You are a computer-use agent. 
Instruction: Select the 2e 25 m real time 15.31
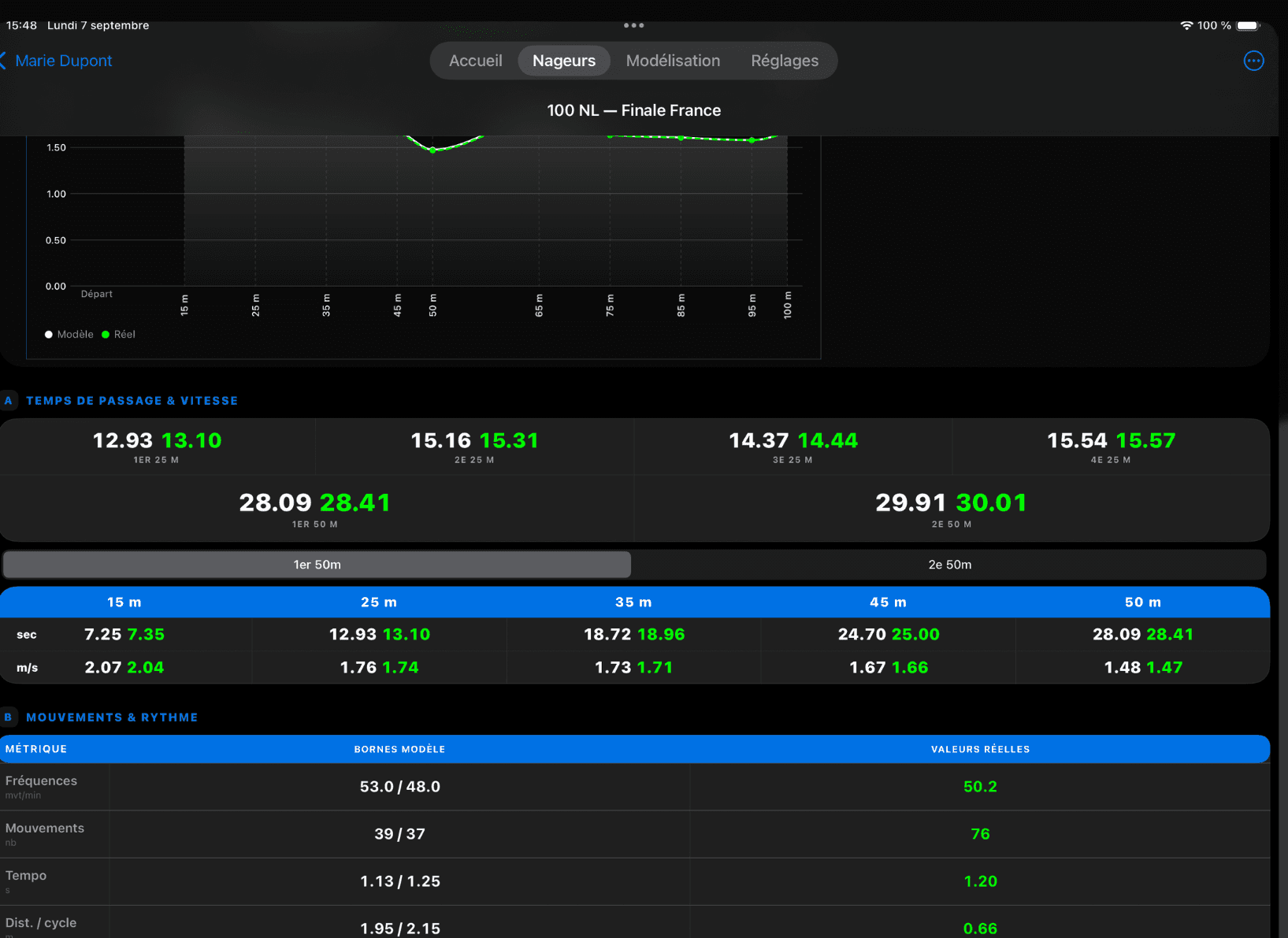click(x=509, y=440)
